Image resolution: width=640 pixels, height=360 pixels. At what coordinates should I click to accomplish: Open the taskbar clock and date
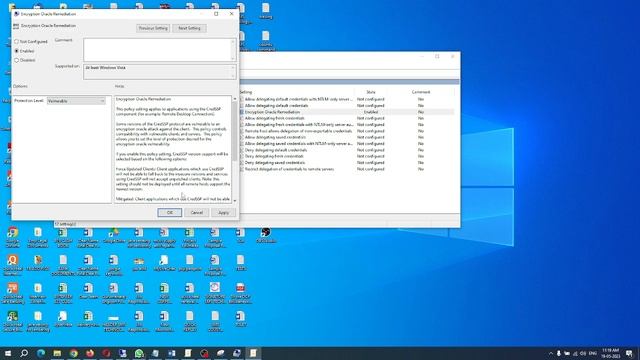(611, 353)
